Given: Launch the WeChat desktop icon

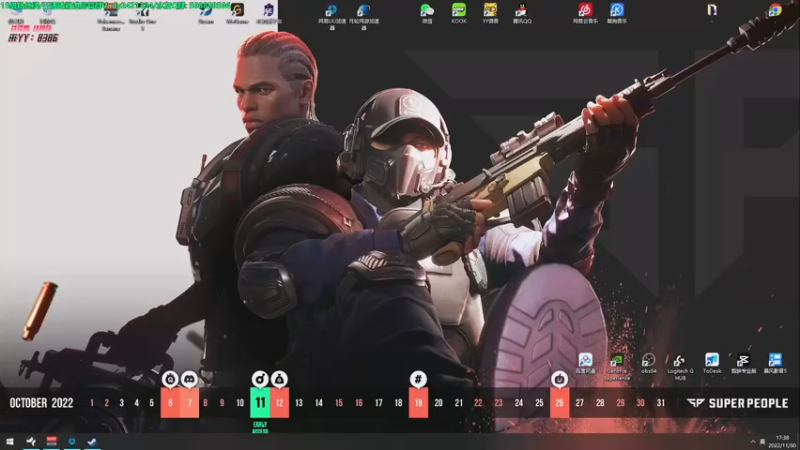Looking at the screenshot, I should point(427,14).
